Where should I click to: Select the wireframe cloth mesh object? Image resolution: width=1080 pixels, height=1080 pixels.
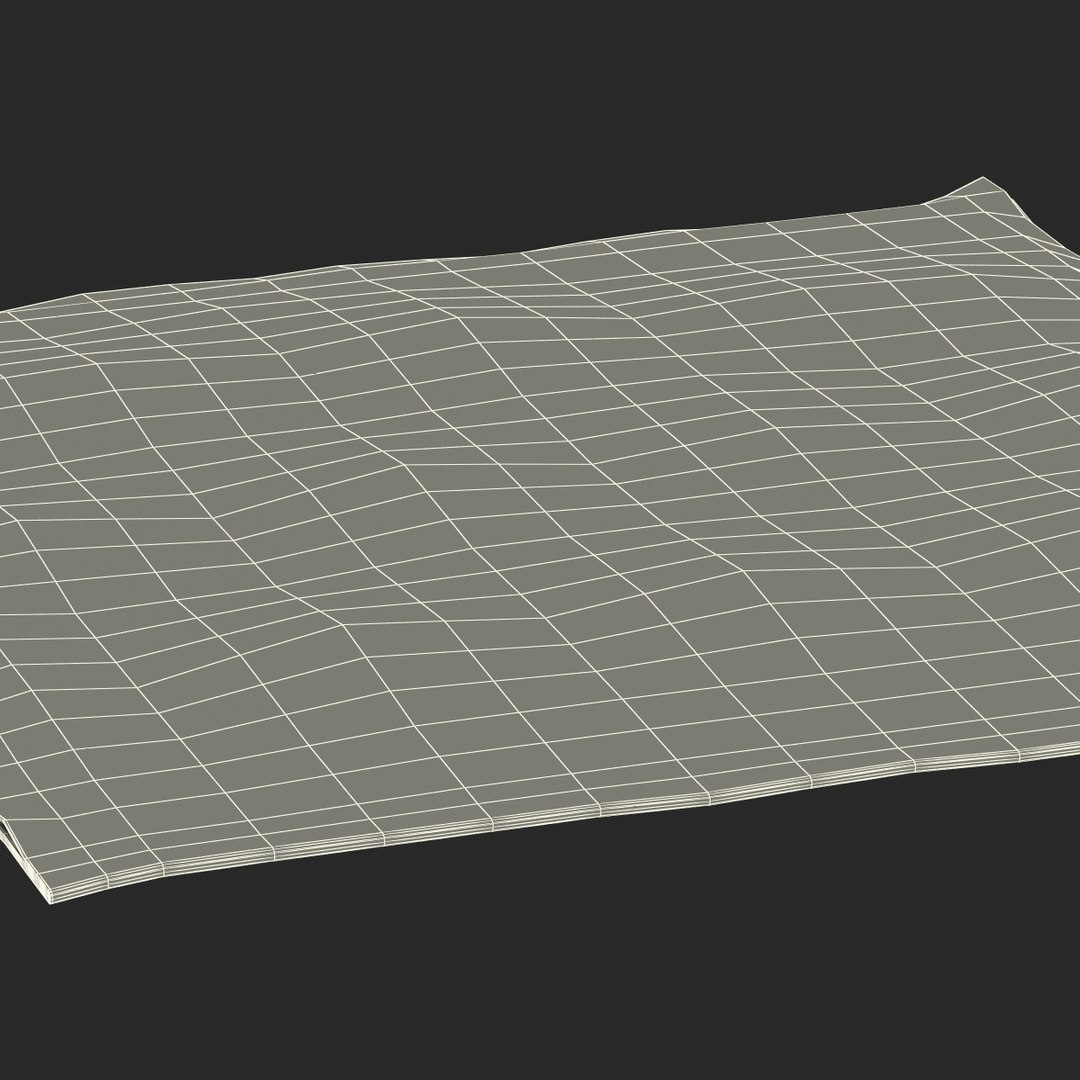tap(540, 541)
